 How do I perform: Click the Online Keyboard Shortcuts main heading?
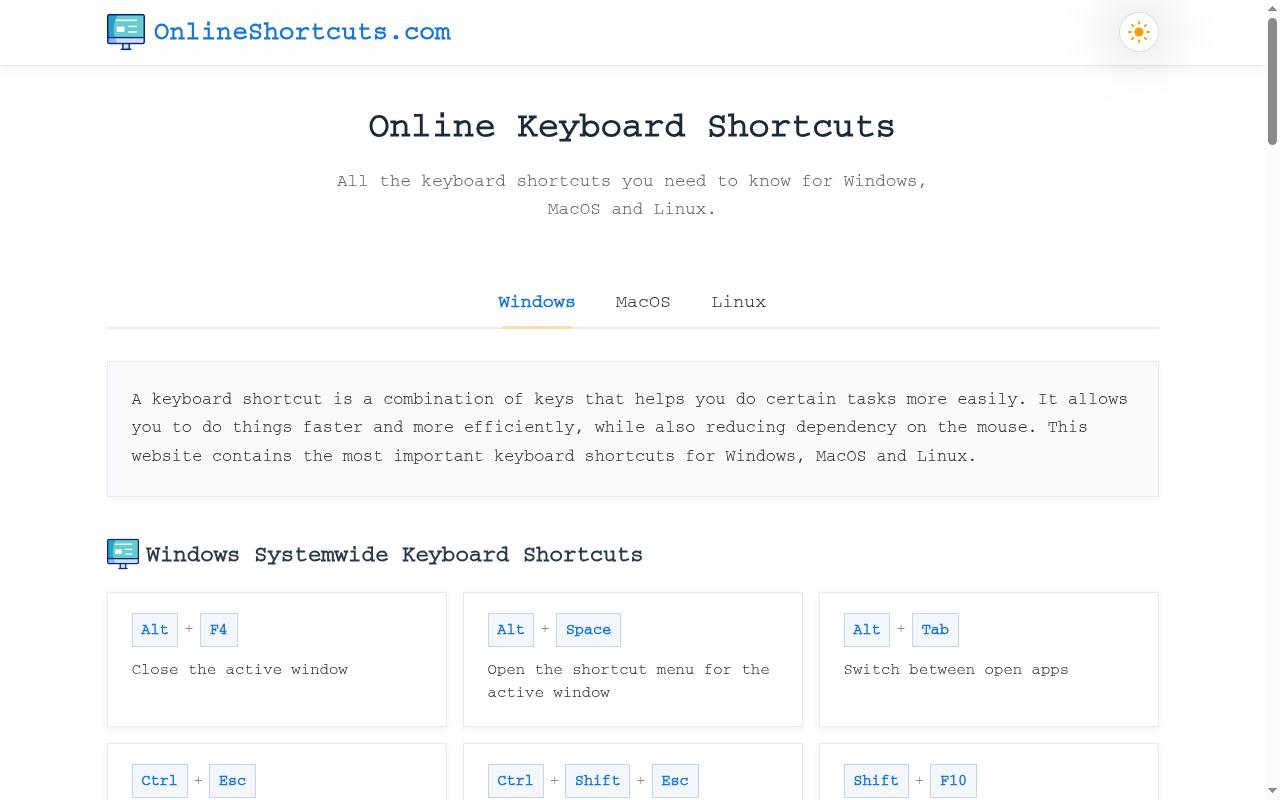pos(632,127)
